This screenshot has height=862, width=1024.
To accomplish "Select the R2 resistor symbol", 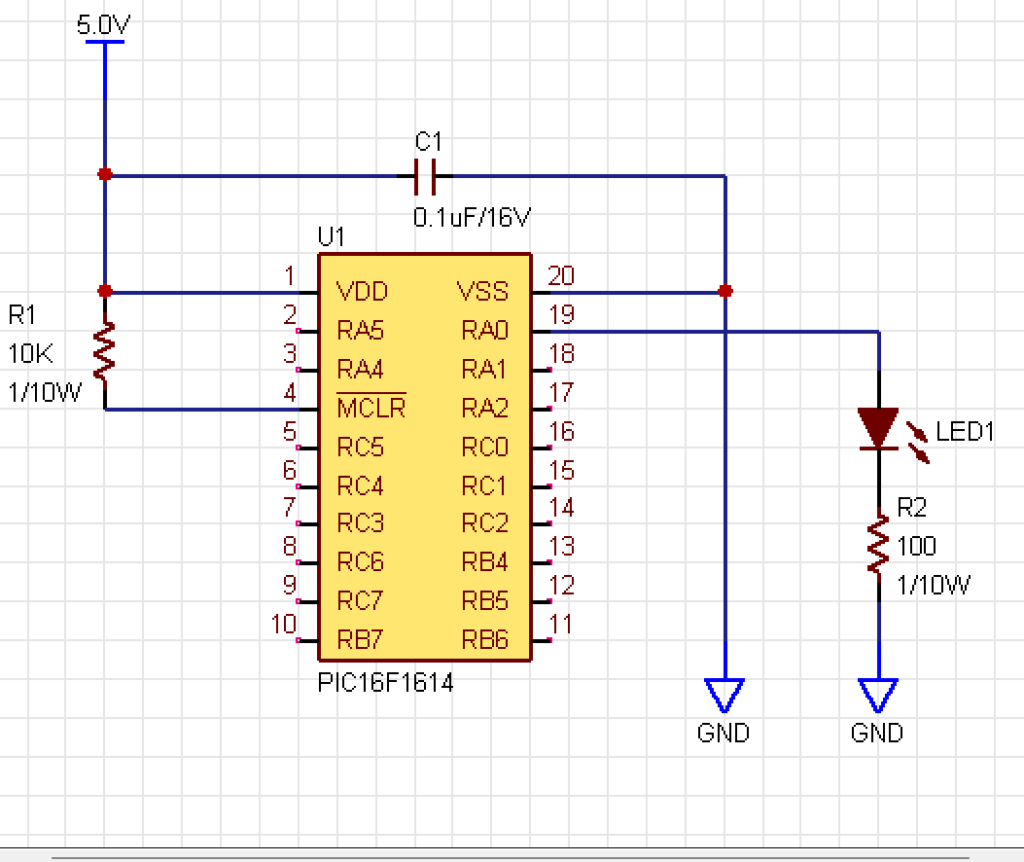I will pos(879,545).
